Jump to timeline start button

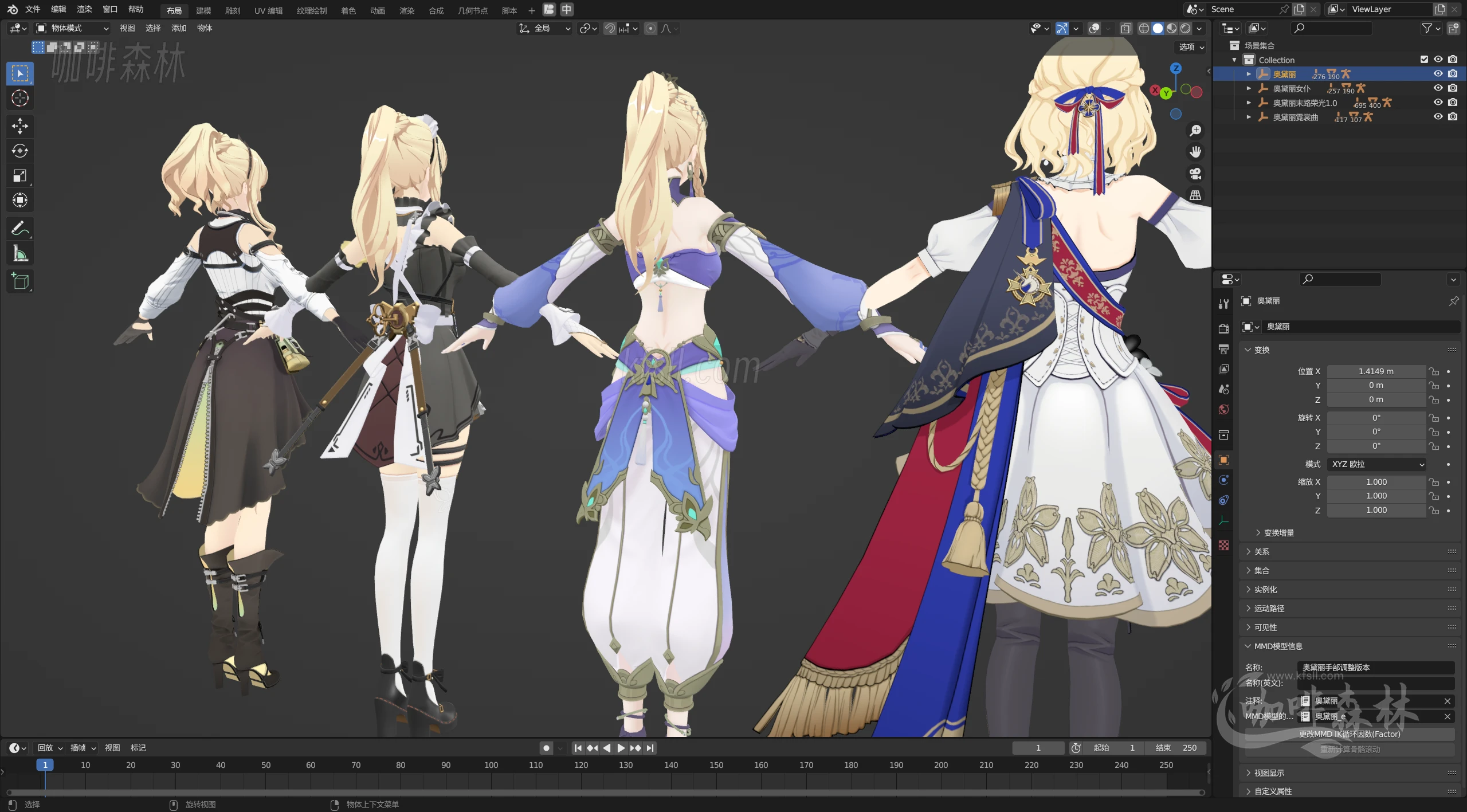point(578,748)
